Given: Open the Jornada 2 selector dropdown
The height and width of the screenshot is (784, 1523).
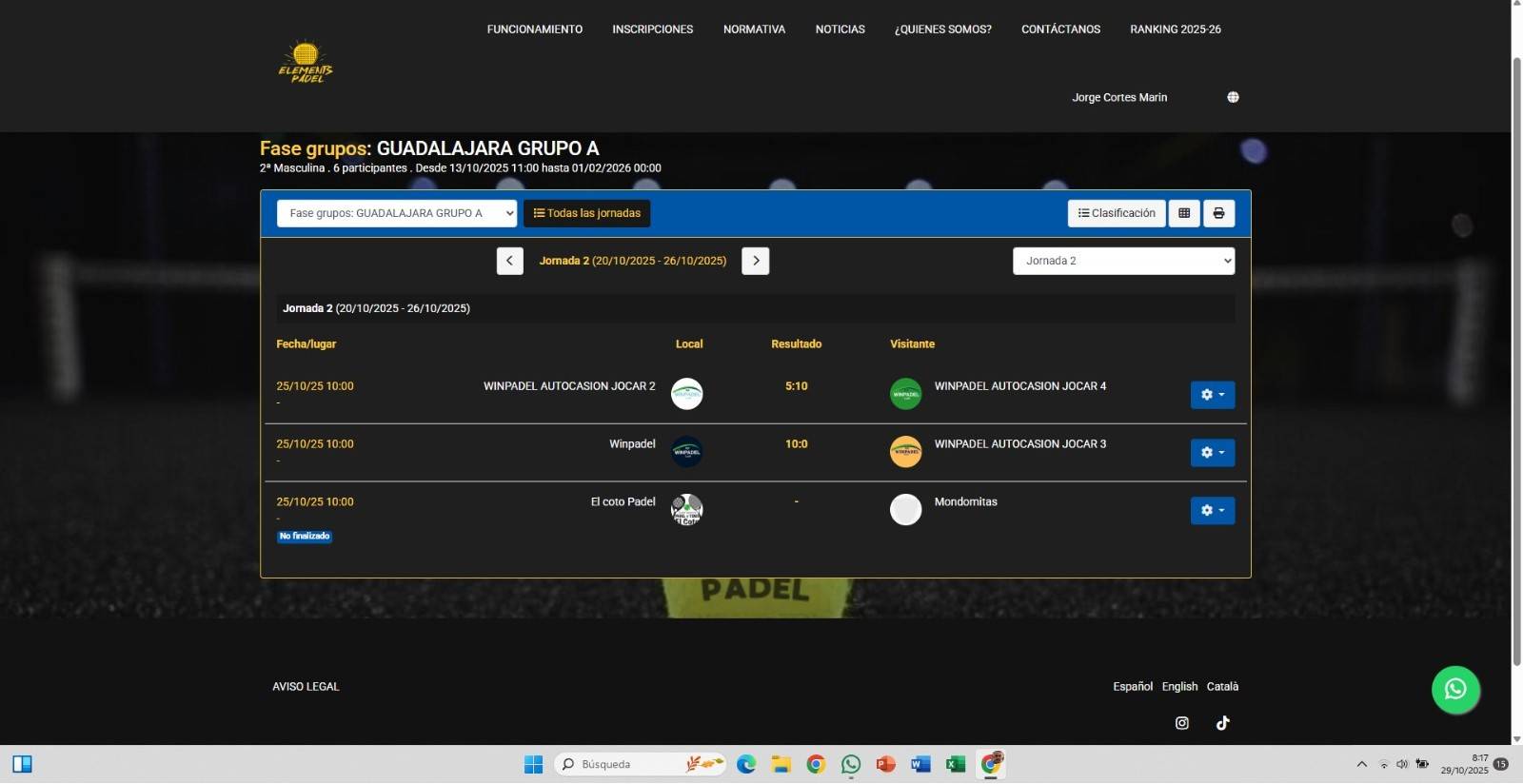Looking at the screenshot, I should (x=1123, y=261).
